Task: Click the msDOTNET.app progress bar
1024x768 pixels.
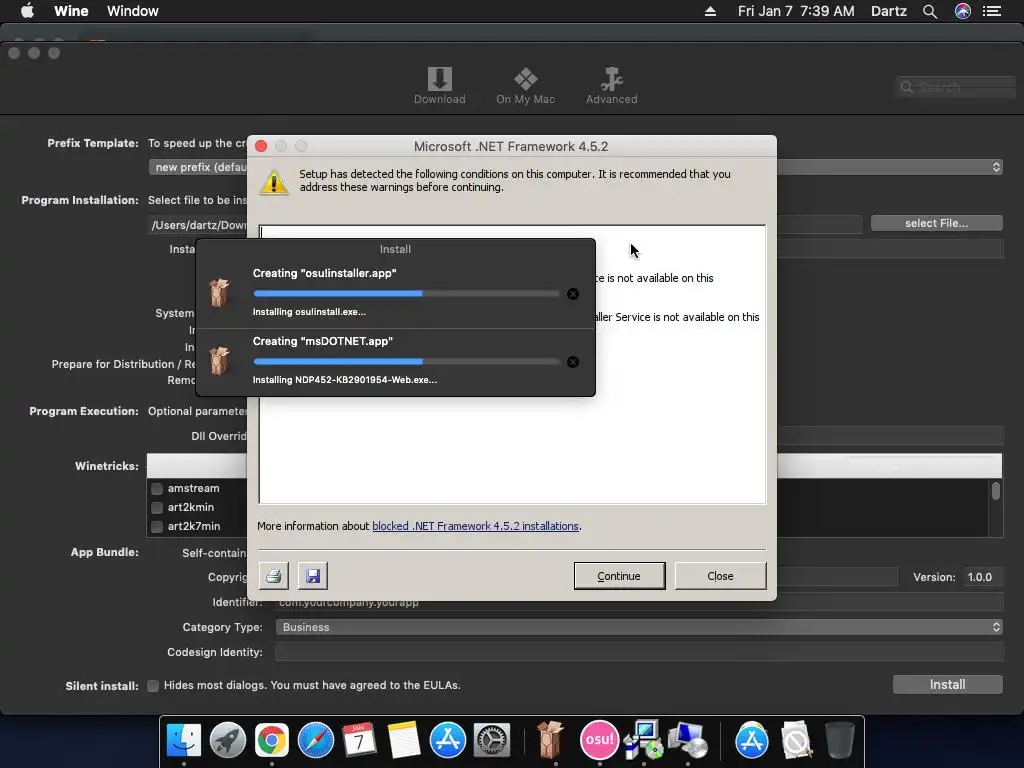Action: point(406,362)
